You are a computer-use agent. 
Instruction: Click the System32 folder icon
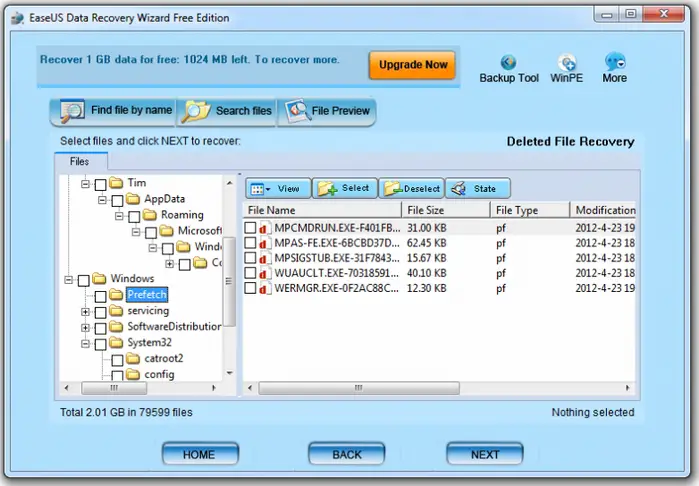coord(116,343)
